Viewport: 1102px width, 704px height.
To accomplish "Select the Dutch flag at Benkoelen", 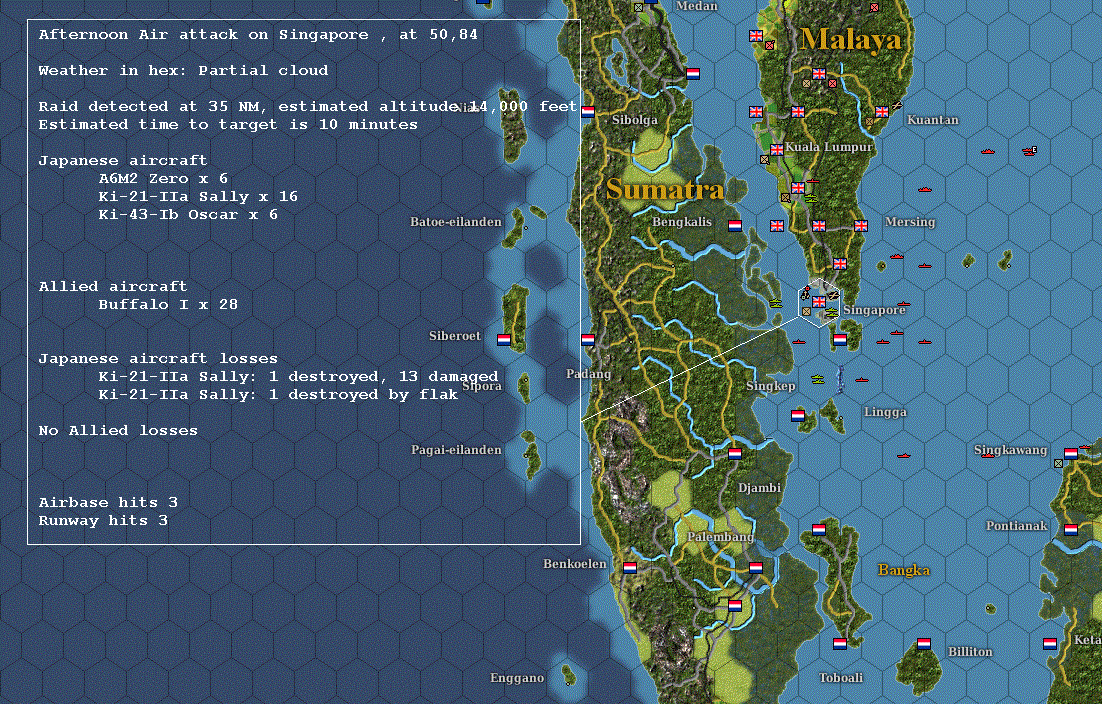I will pyautogui.click(x=630, y=567).
